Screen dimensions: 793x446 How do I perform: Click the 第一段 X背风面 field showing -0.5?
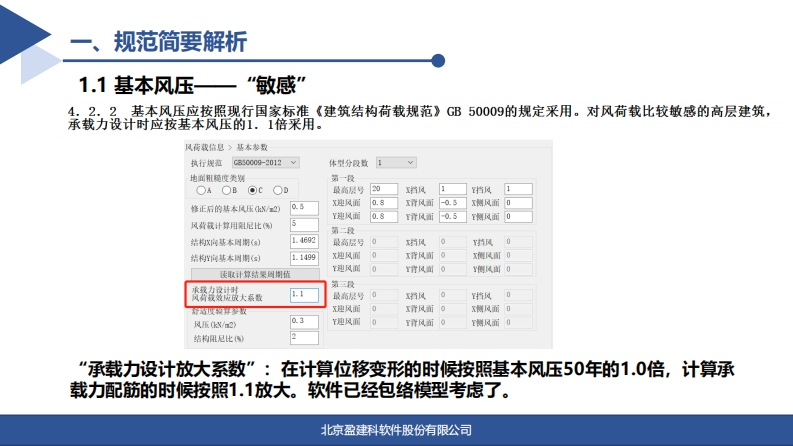point(453,202)
